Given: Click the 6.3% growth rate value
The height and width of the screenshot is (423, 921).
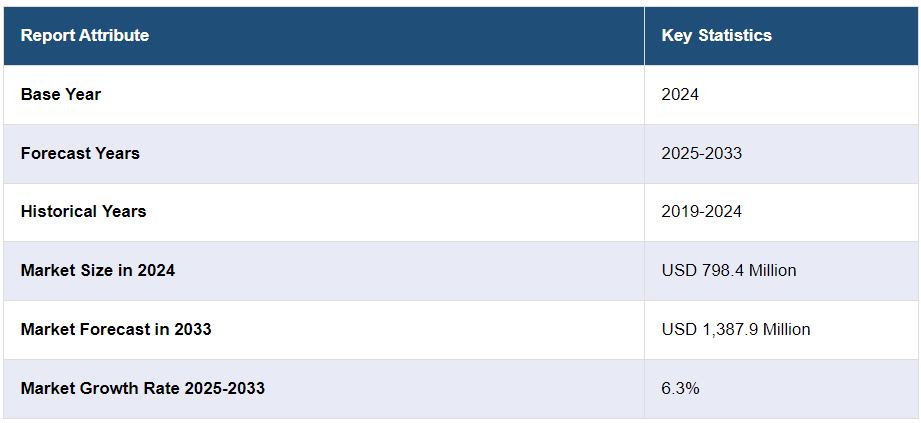Looking at the screenshot, I should tap(680, 388).
